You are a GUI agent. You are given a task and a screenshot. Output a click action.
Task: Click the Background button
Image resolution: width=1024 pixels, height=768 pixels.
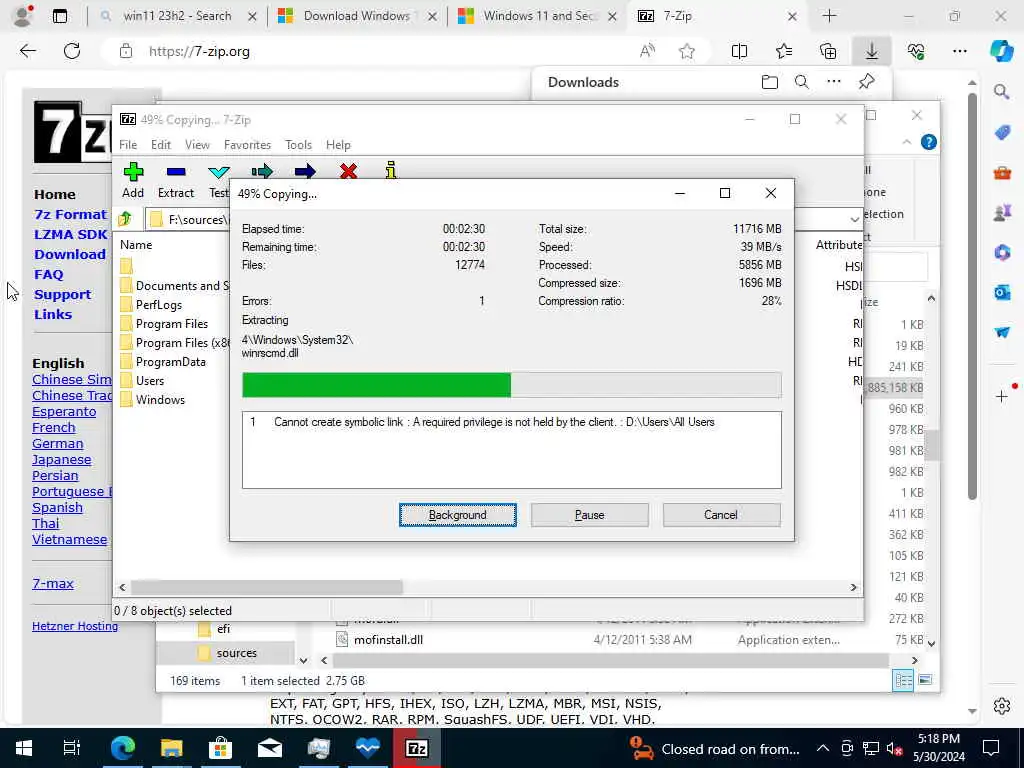click(458, 515)
